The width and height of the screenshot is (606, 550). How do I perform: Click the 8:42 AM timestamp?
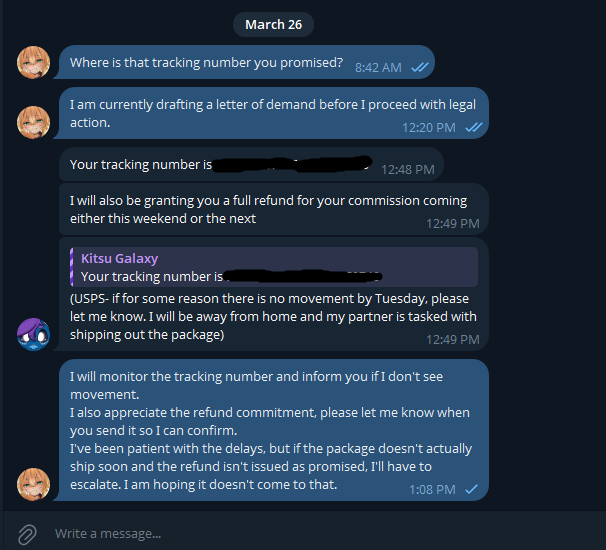(378, 67)
